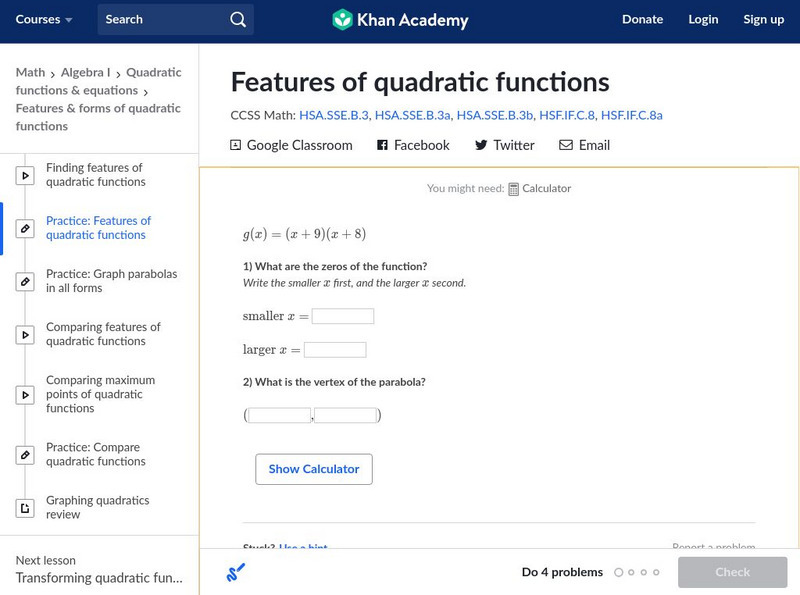The width and height of the screenshot is (800, 595).
Task: Open Comparing maximum points of quadratic functions
Action: [x=100, y=394]
